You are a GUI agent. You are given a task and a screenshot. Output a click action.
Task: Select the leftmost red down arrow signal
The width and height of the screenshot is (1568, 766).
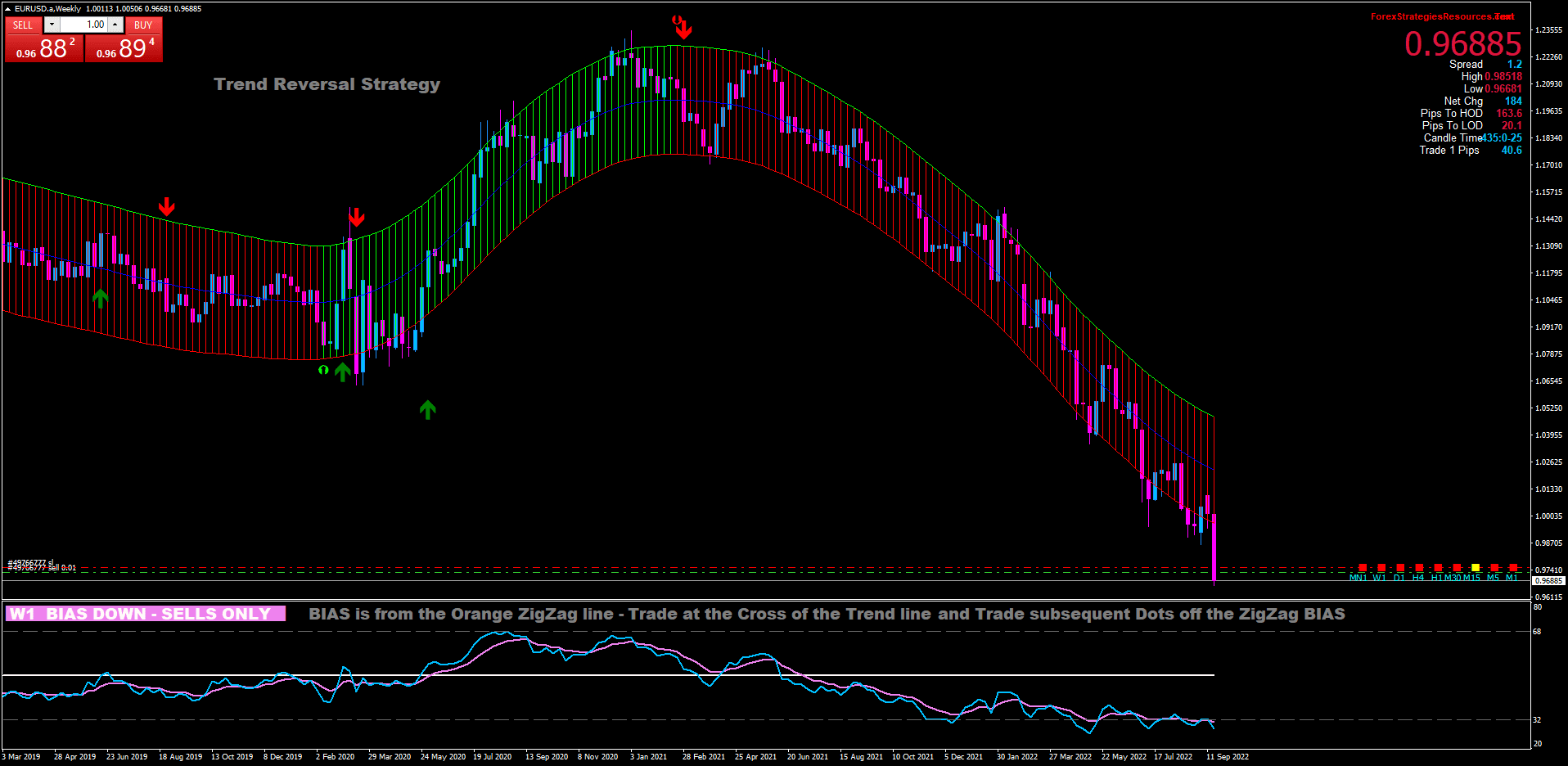tap(167, 206)
